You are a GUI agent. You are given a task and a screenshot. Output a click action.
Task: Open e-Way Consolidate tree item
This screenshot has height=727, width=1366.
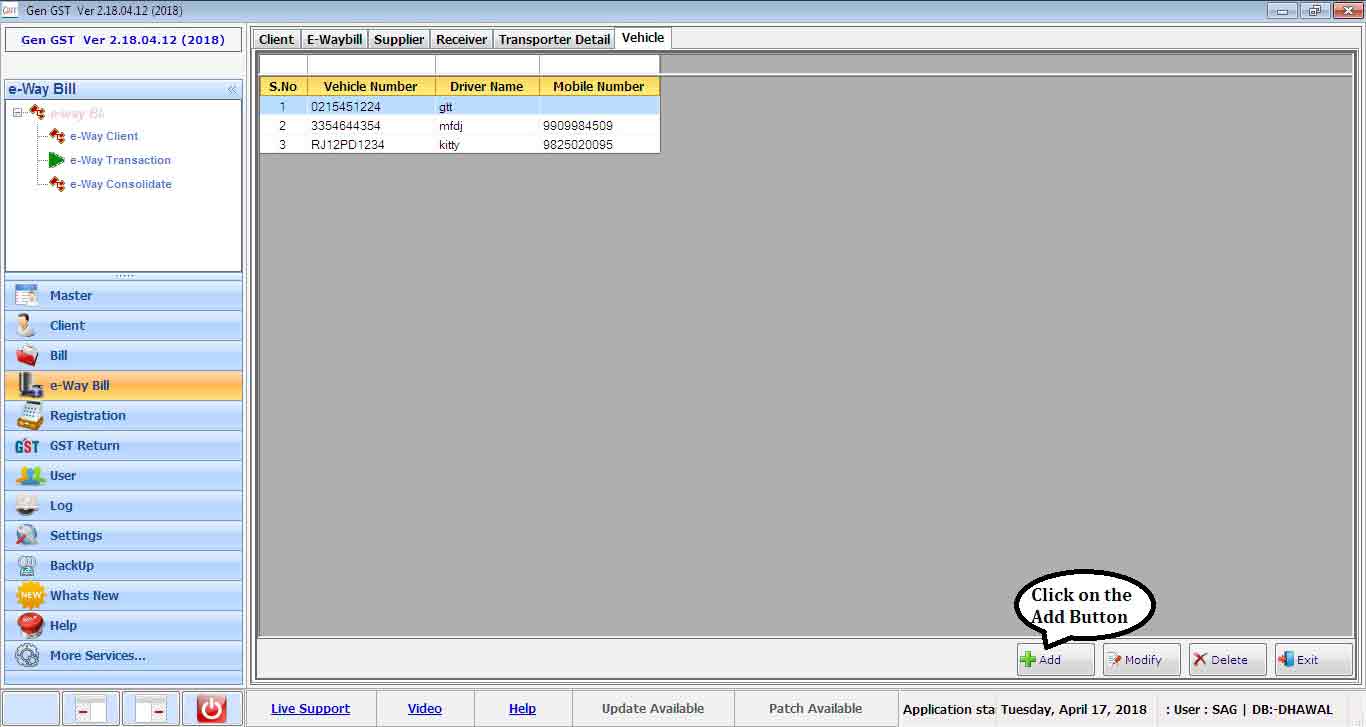click(x=120, y=184)
